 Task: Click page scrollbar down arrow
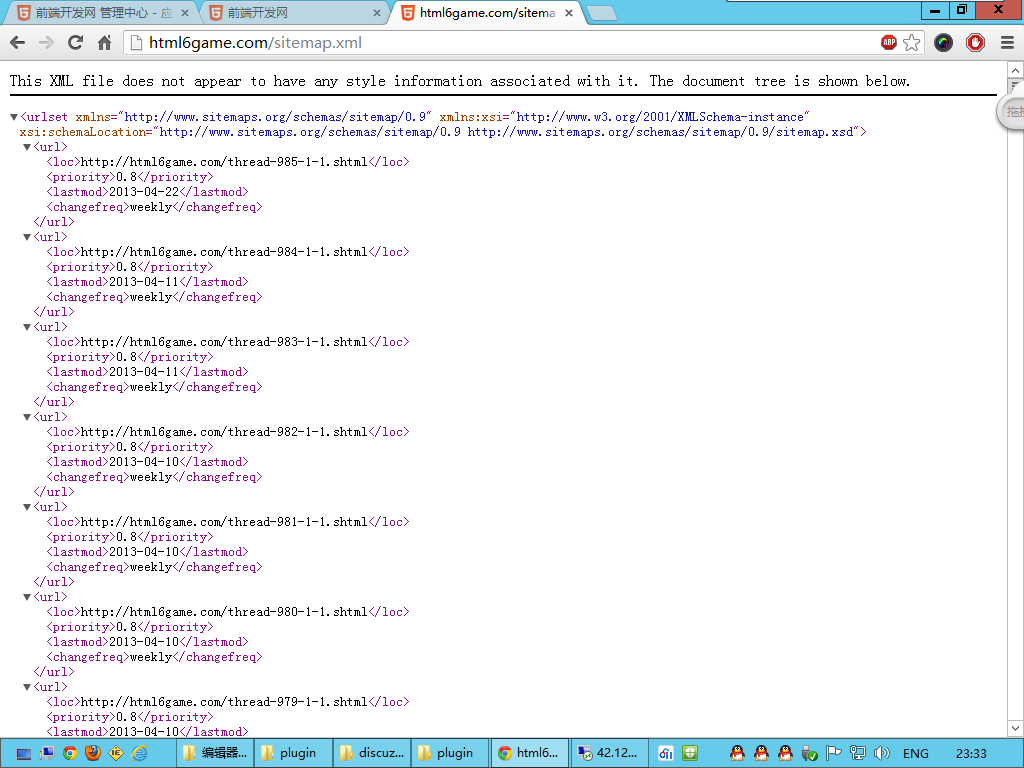pos(1015,728)
